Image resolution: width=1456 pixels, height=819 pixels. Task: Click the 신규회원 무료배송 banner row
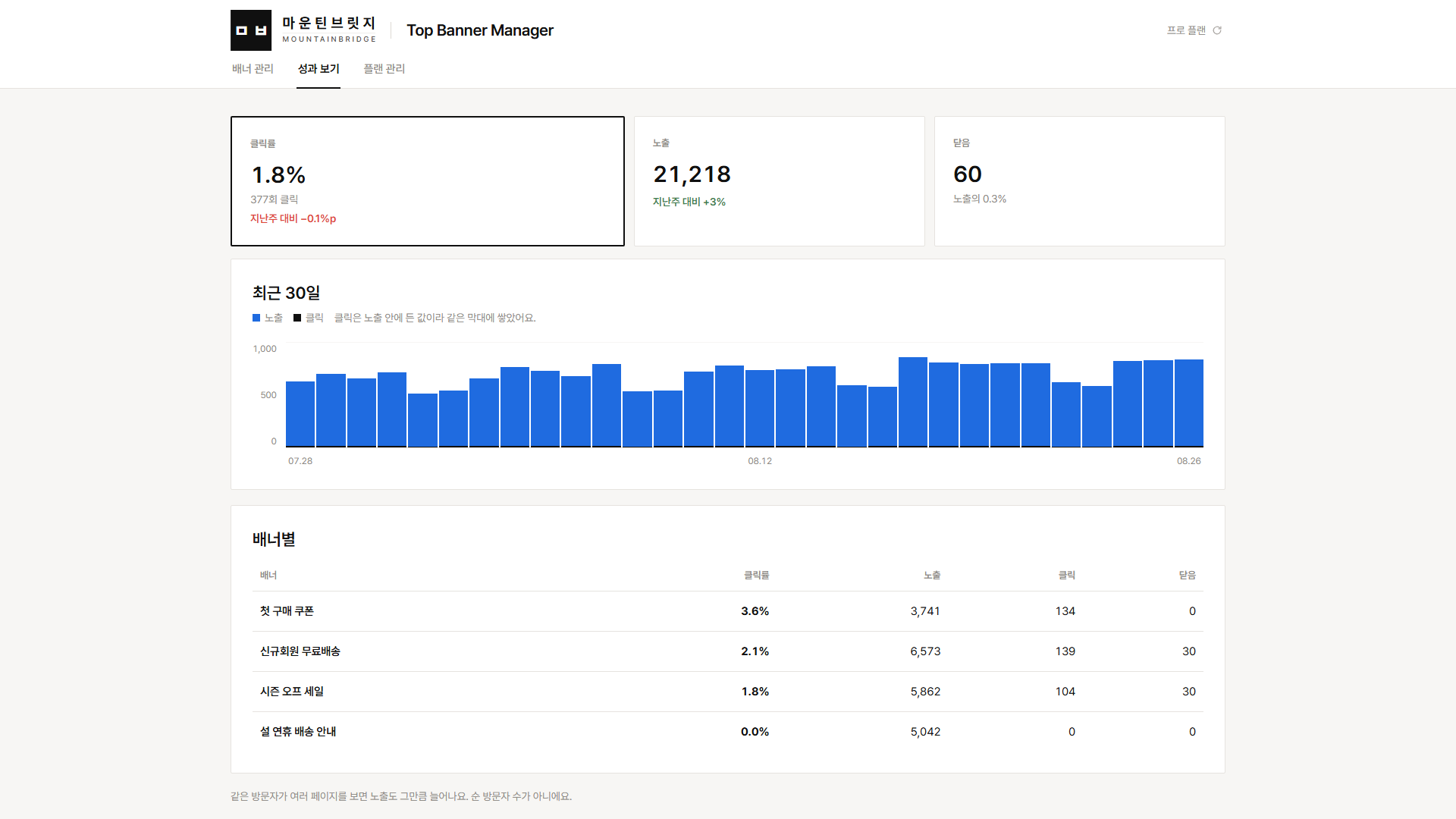(728, 651)
